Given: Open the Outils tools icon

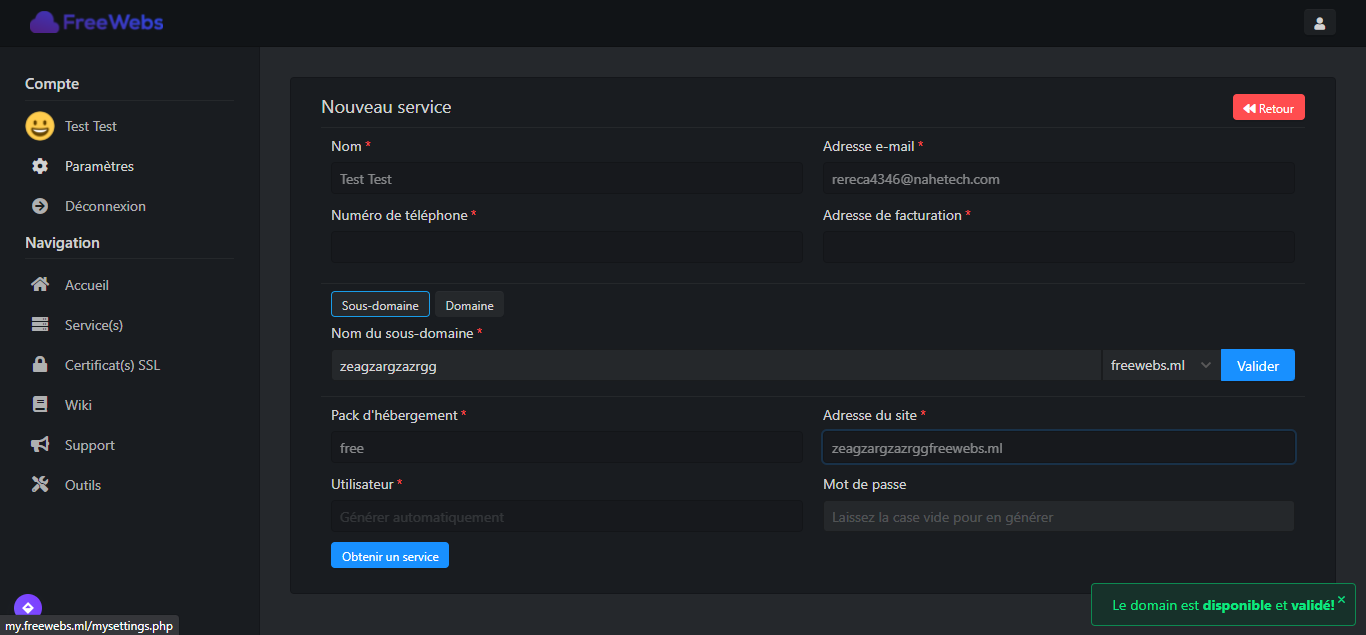Looking at the screenshot, I should tap(39, 484).
